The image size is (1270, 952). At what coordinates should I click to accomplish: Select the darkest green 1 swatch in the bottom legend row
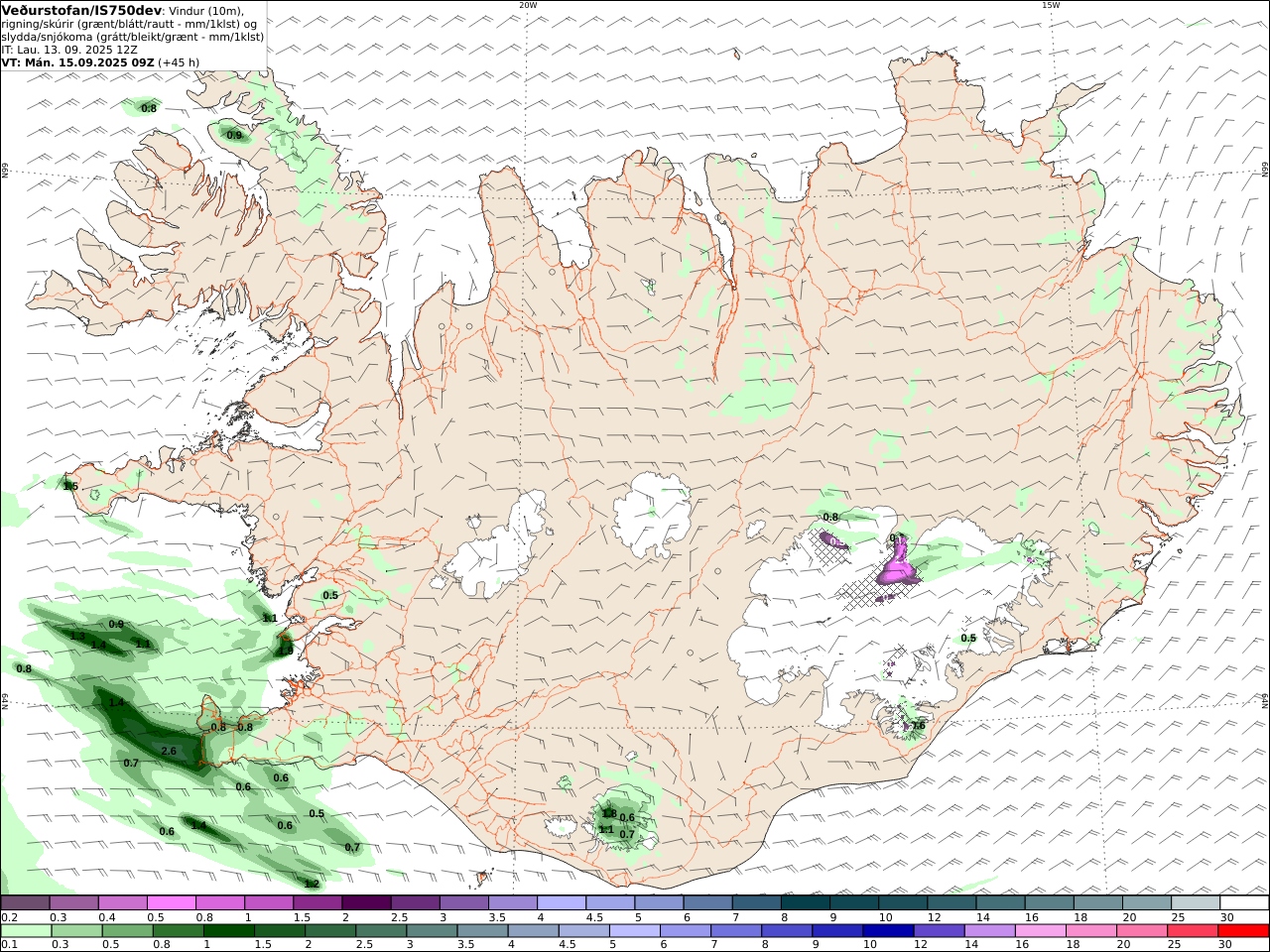pos(229,931)
